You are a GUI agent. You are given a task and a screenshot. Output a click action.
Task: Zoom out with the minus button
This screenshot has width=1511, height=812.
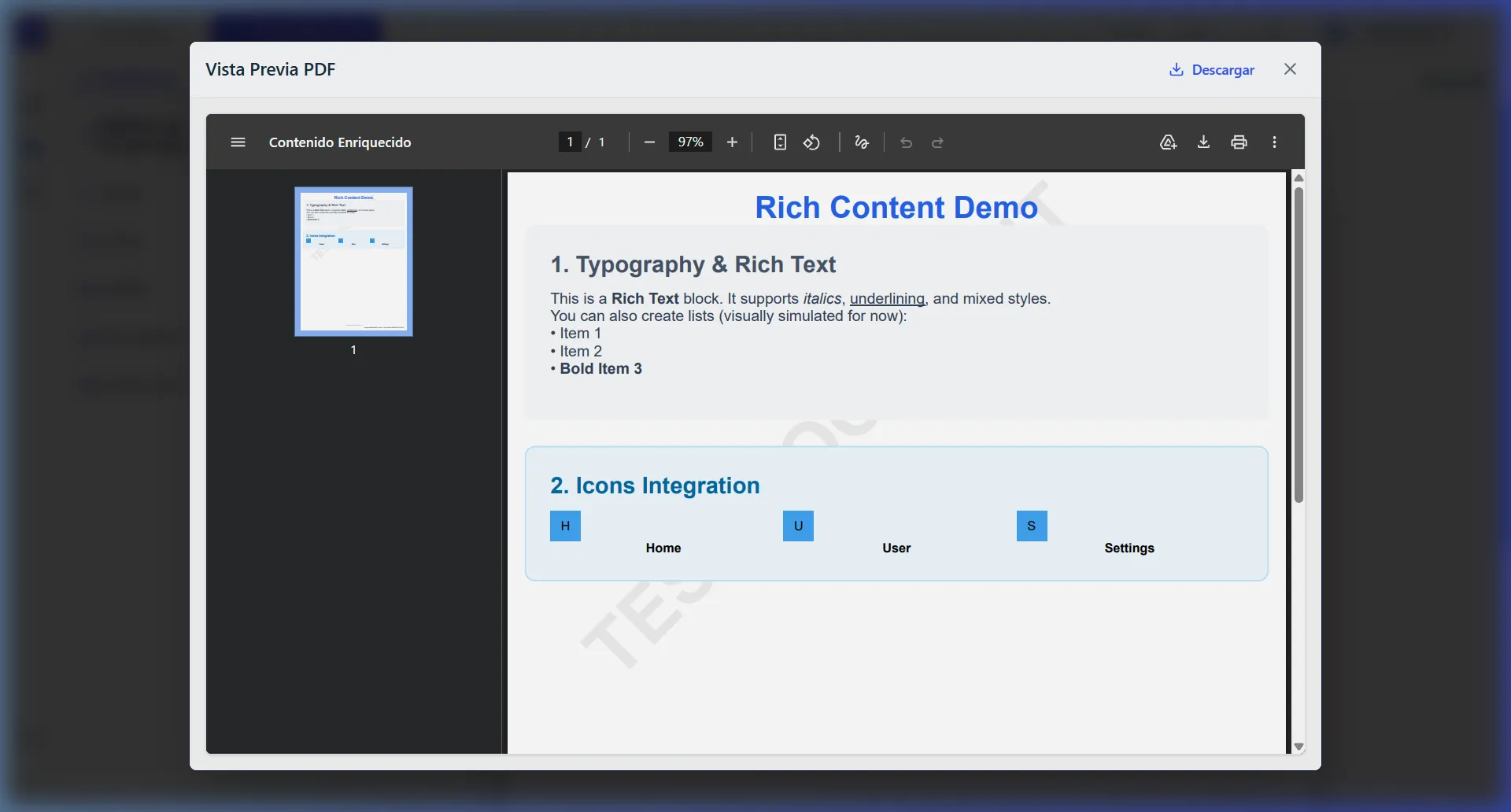point(649,142)
